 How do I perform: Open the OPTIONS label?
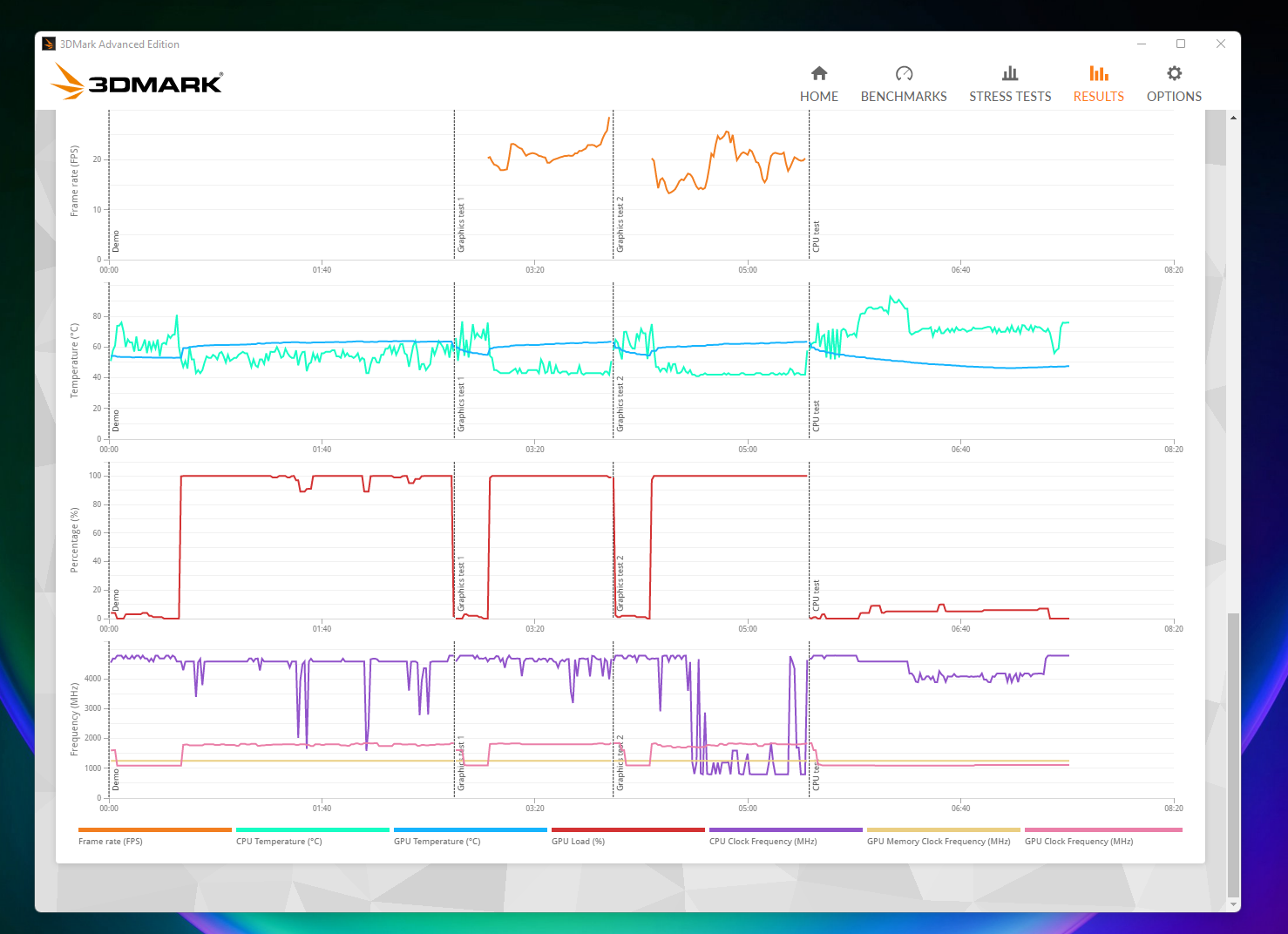coord(1174,97)
